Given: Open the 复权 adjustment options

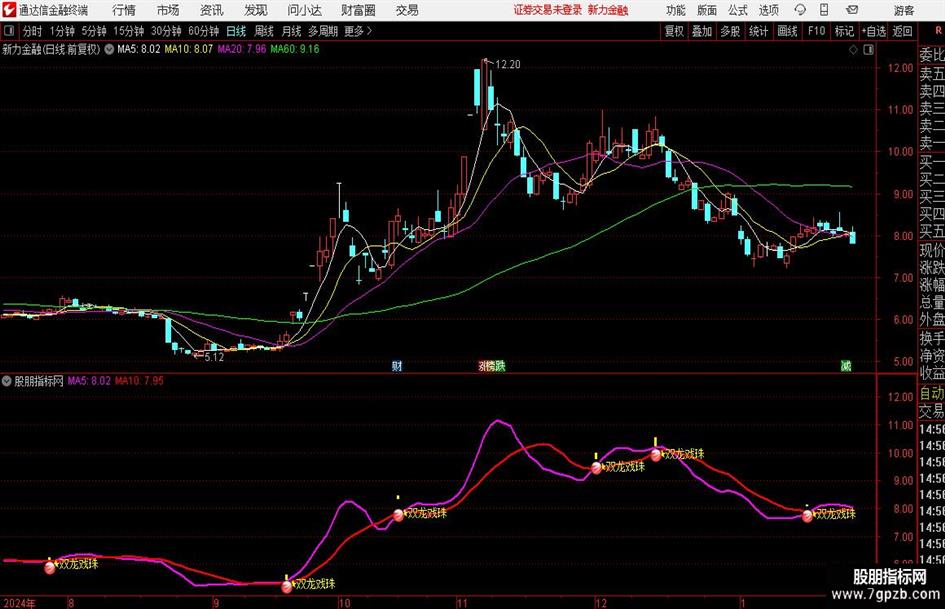Looking at the screenshot, I should [x=674, y=31].
